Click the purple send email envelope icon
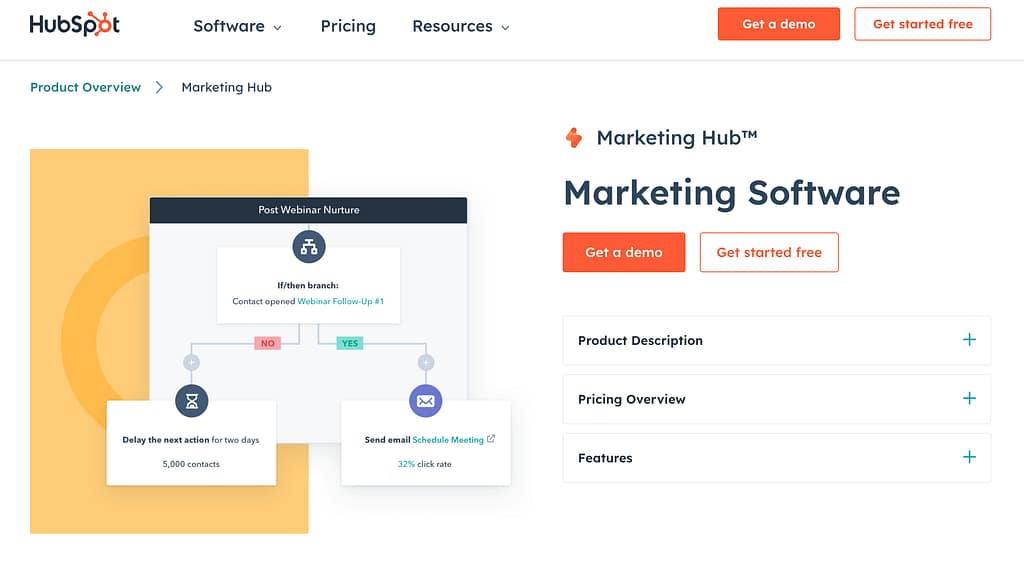1024x576 pixels. (x=425, y=401)
